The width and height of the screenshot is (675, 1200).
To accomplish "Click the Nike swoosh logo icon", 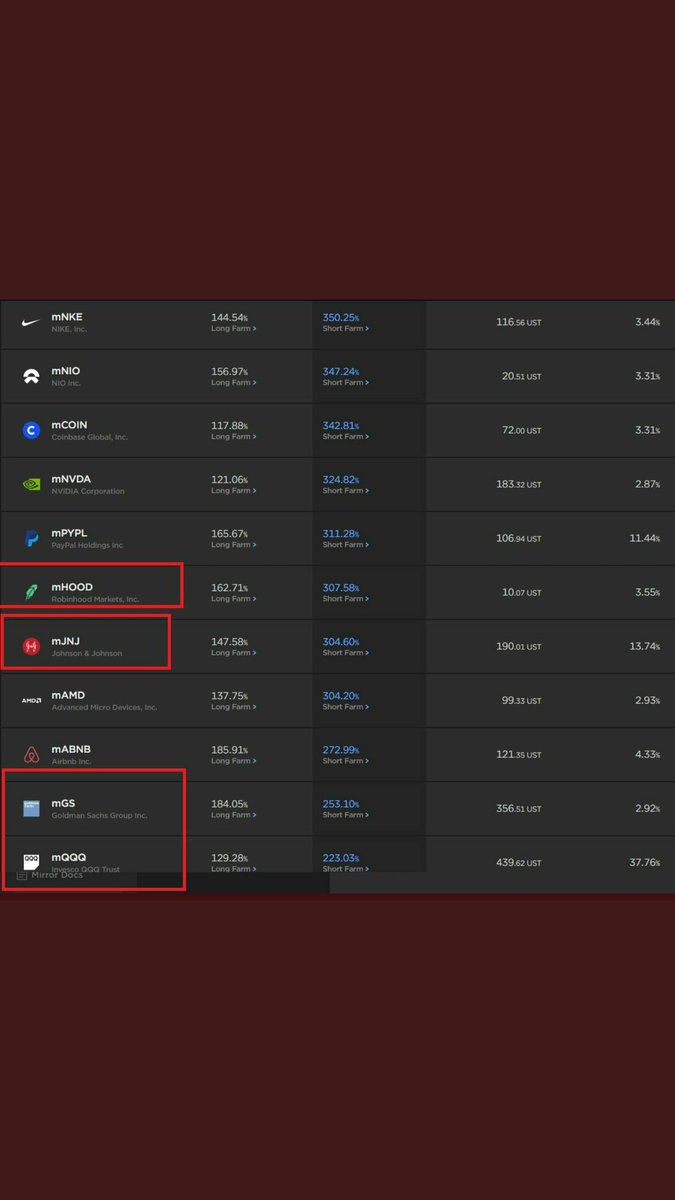I will click(x=31, y=323).
